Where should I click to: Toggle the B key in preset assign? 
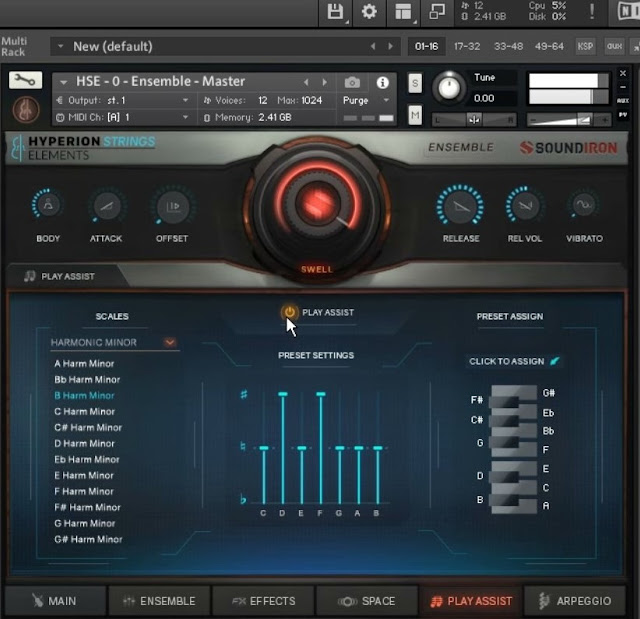point(504,499)
